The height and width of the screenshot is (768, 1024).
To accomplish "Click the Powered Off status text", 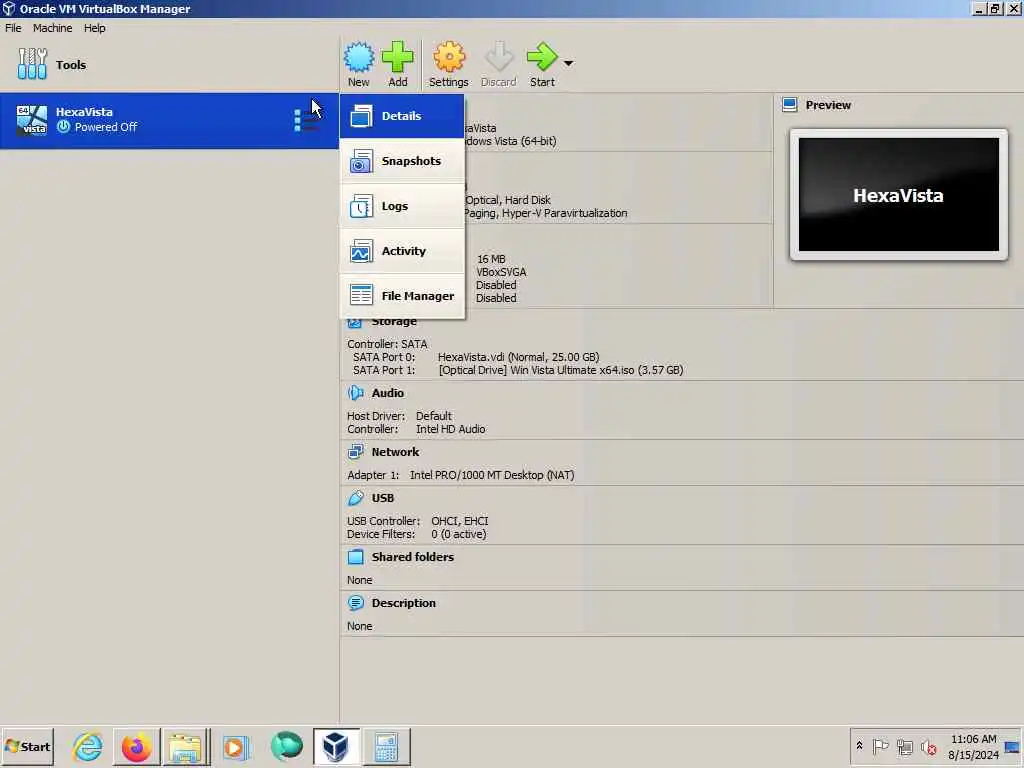I will pos(106,127).
